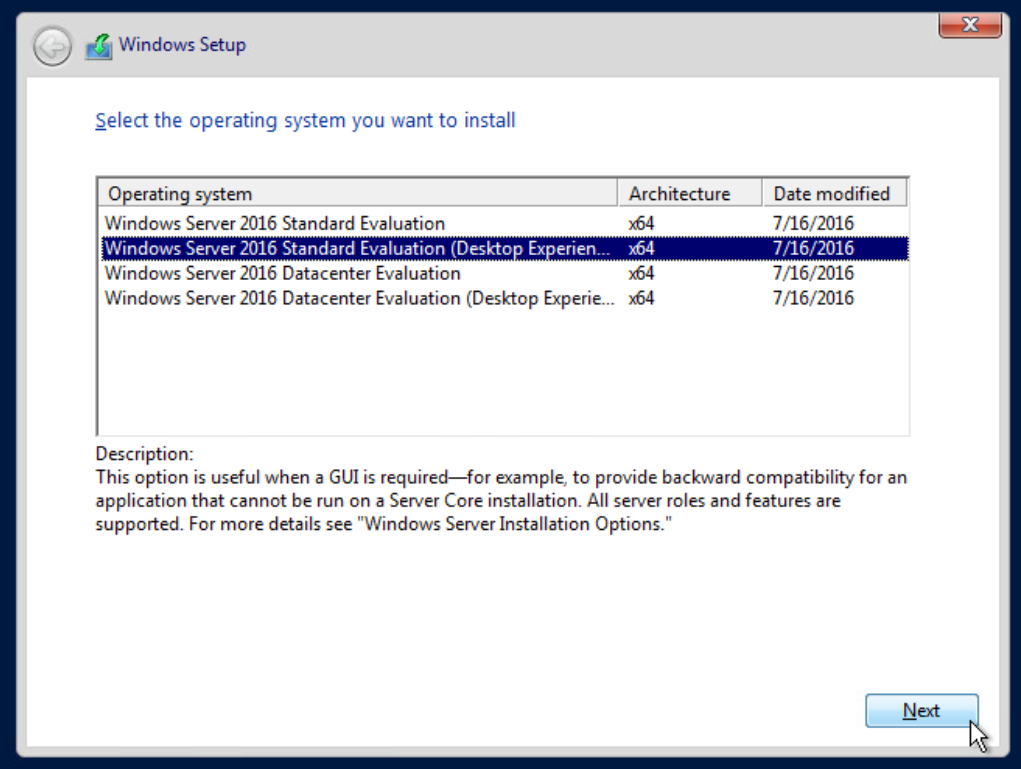Click the Windows Setup title icon
This screenshot has width=1021, height=769.
click(x=98, y=46)
